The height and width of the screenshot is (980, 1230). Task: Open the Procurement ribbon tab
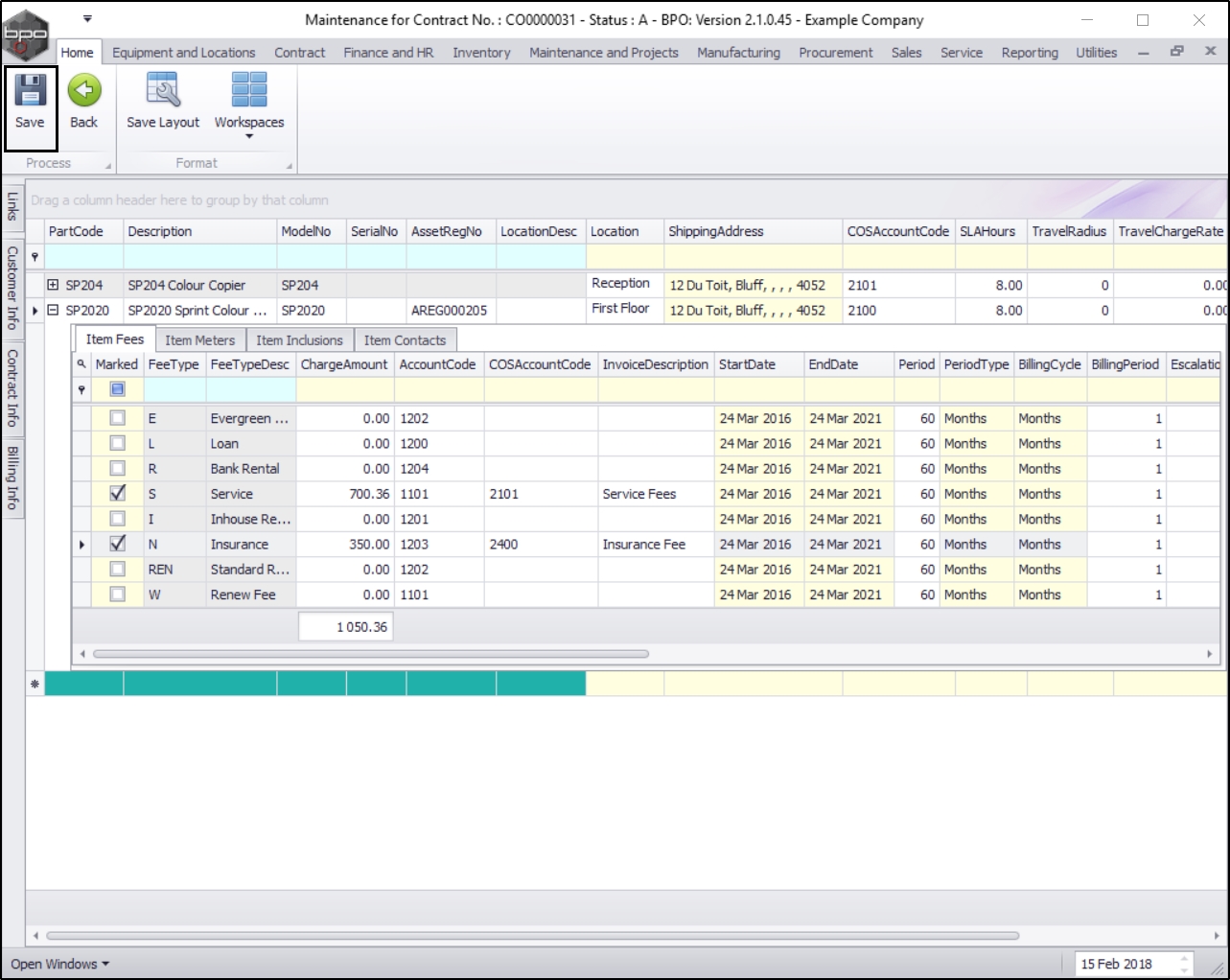click(x=836, y=53)
